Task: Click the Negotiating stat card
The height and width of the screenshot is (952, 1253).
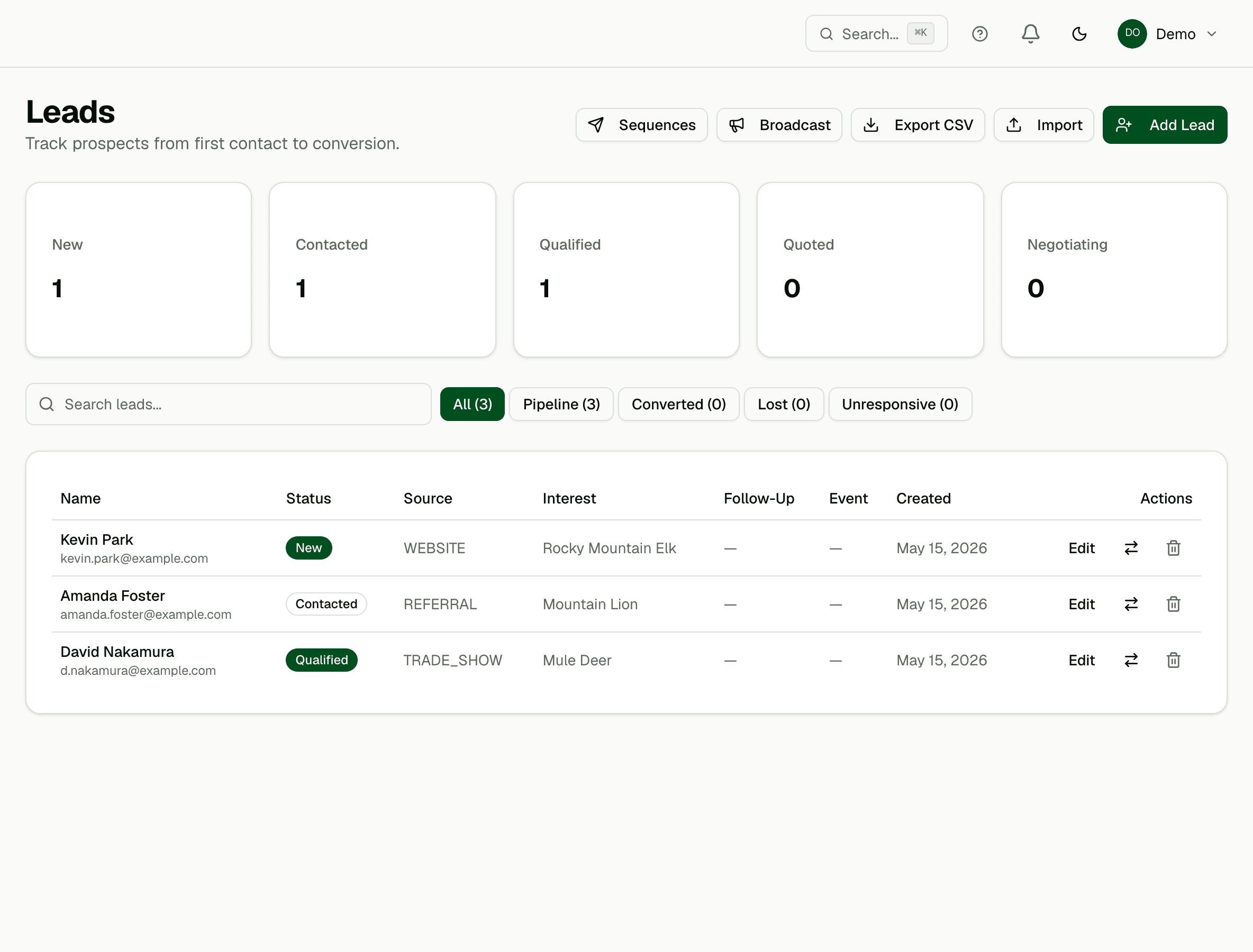Action: 1113,270
